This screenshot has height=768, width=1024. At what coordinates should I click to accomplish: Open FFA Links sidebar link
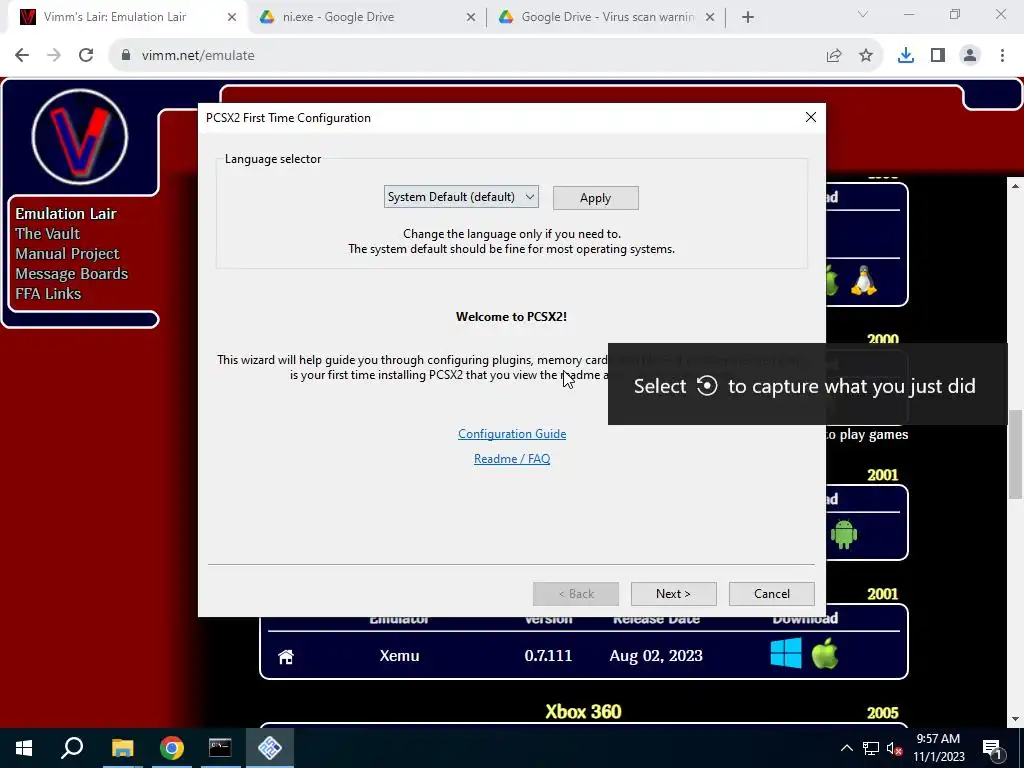[48, 294]
